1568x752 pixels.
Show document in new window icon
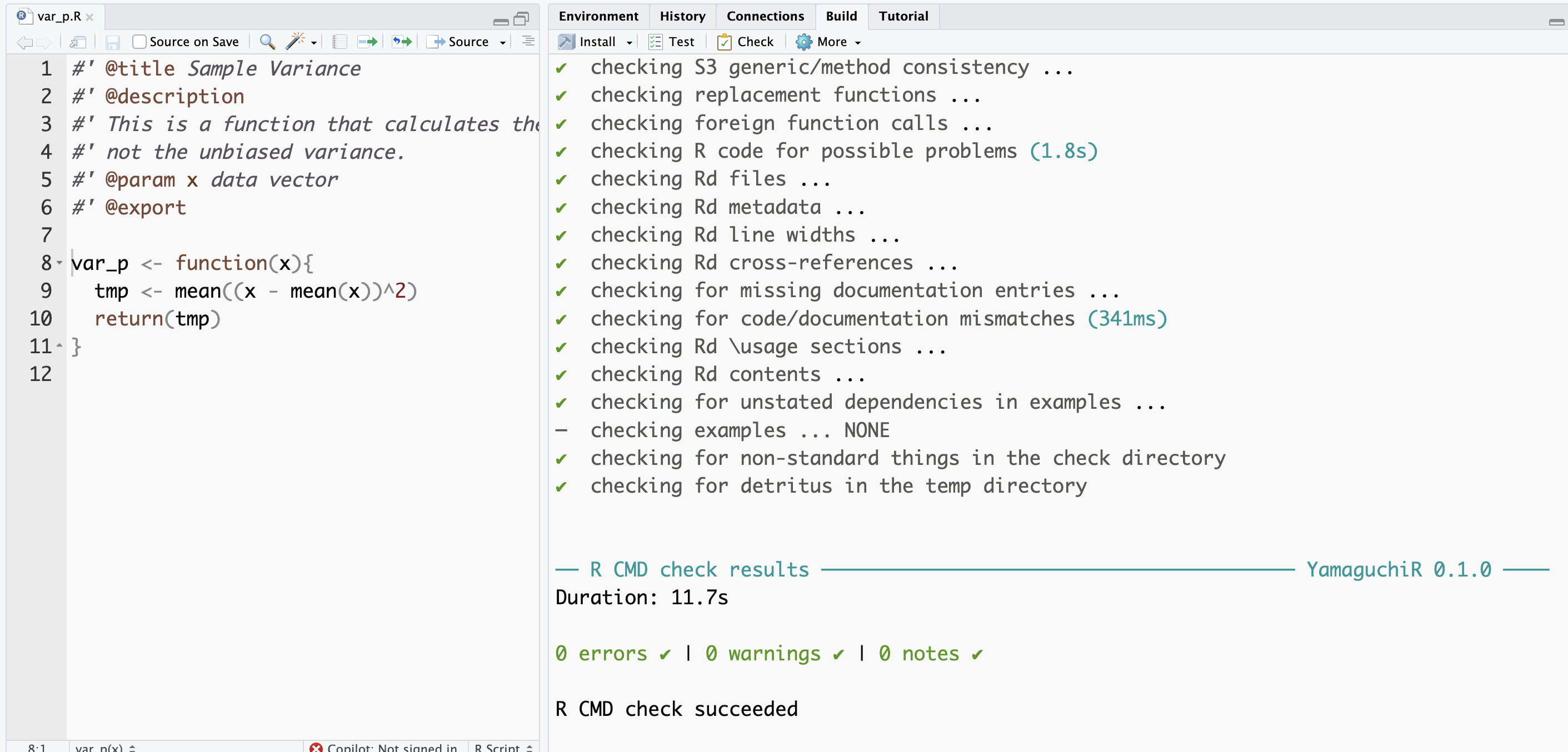pyautogui.click(x=77, y=41)
